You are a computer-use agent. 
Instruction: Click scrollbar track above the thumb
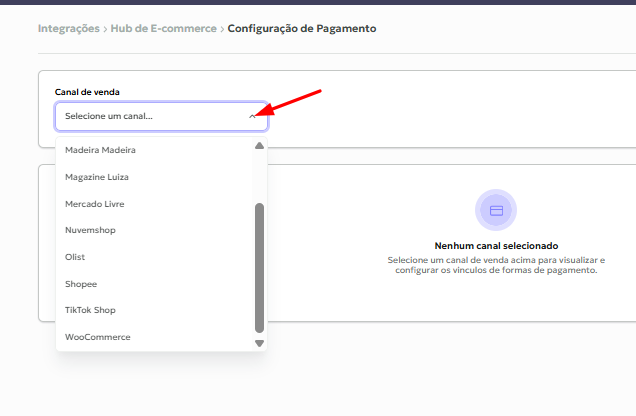point(260,176)
